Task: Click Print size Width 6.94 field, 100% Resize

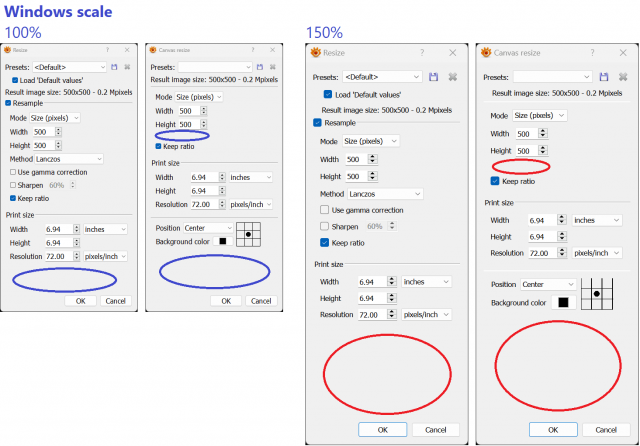Action: (x=59, y=229)
